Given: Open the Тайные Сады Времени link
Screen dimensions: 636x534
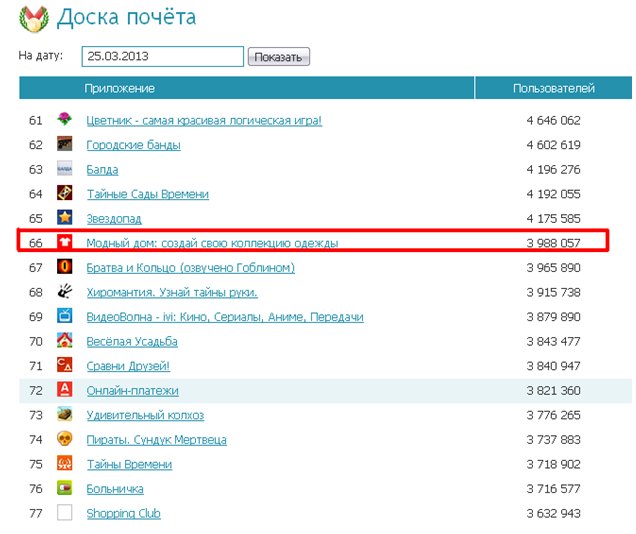Looking at the screenshot, I should click(x=148, y=194).
